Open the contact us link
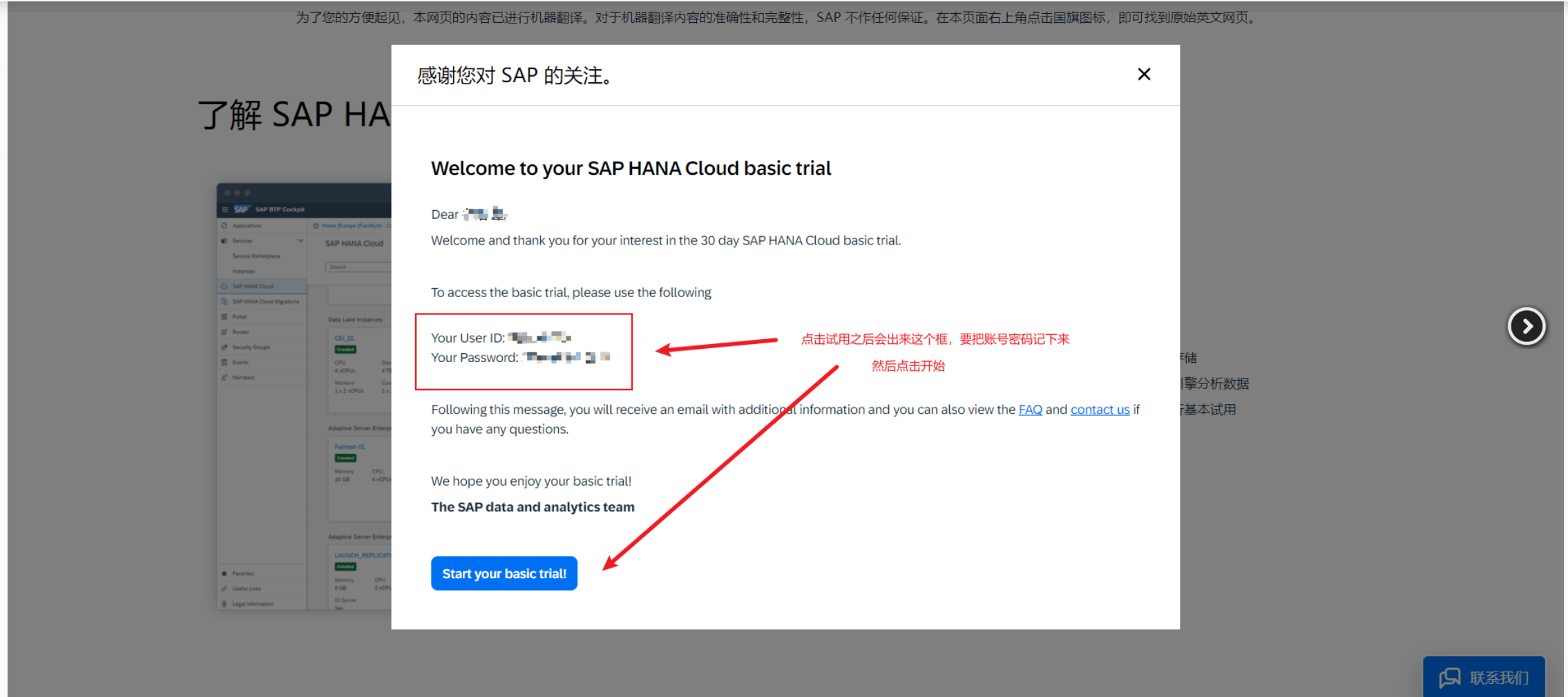 coord(1100,410)
